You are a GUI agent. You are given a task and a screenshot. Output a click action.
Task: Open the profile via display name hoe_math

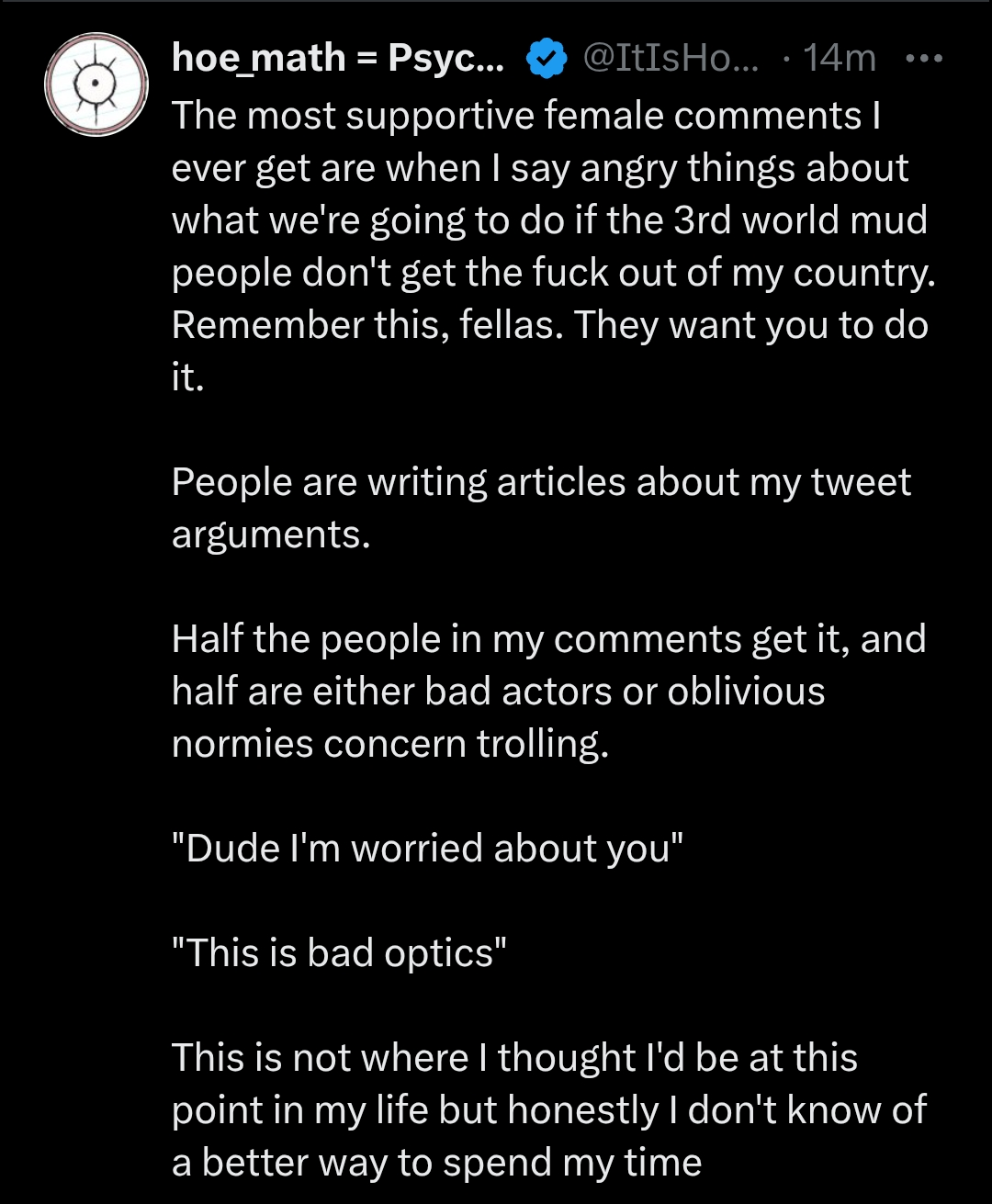point(258,59)
